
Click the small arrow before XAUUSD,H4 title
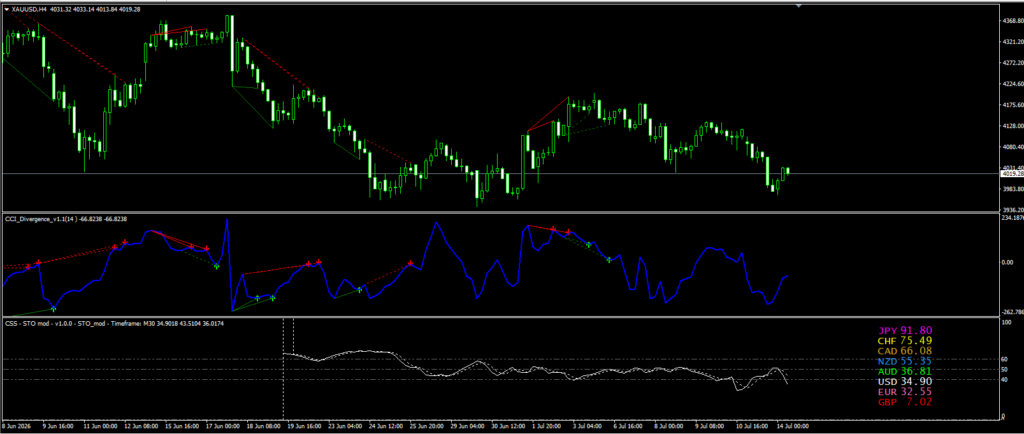point(7,9)
